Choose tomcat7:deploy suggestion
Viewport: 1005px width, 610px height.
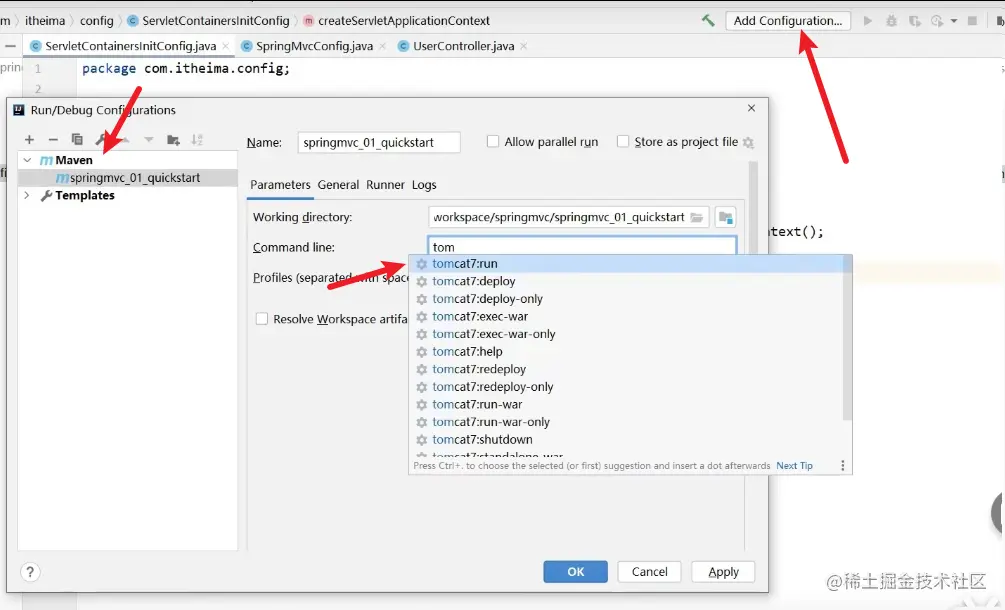tap(628, 281)
